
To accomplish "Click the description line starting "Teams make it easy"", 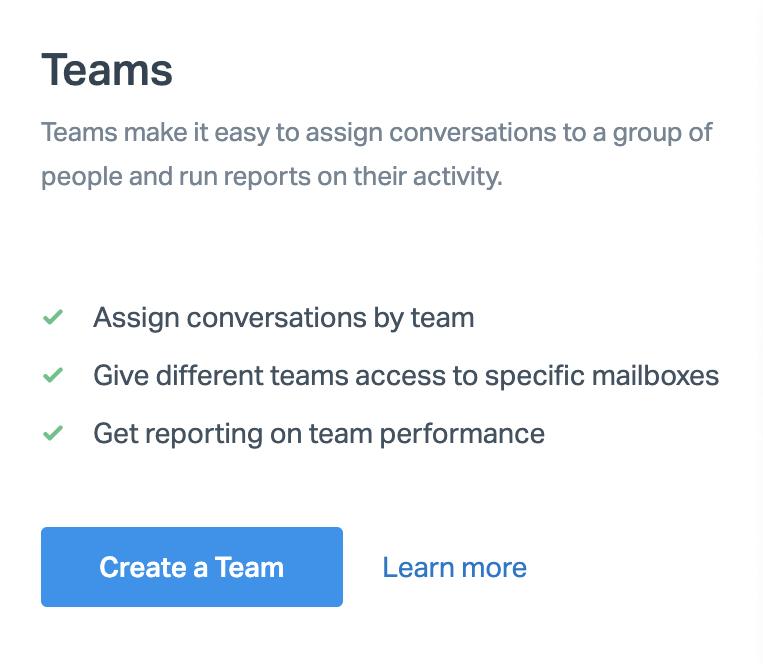I will click(376, 133).
